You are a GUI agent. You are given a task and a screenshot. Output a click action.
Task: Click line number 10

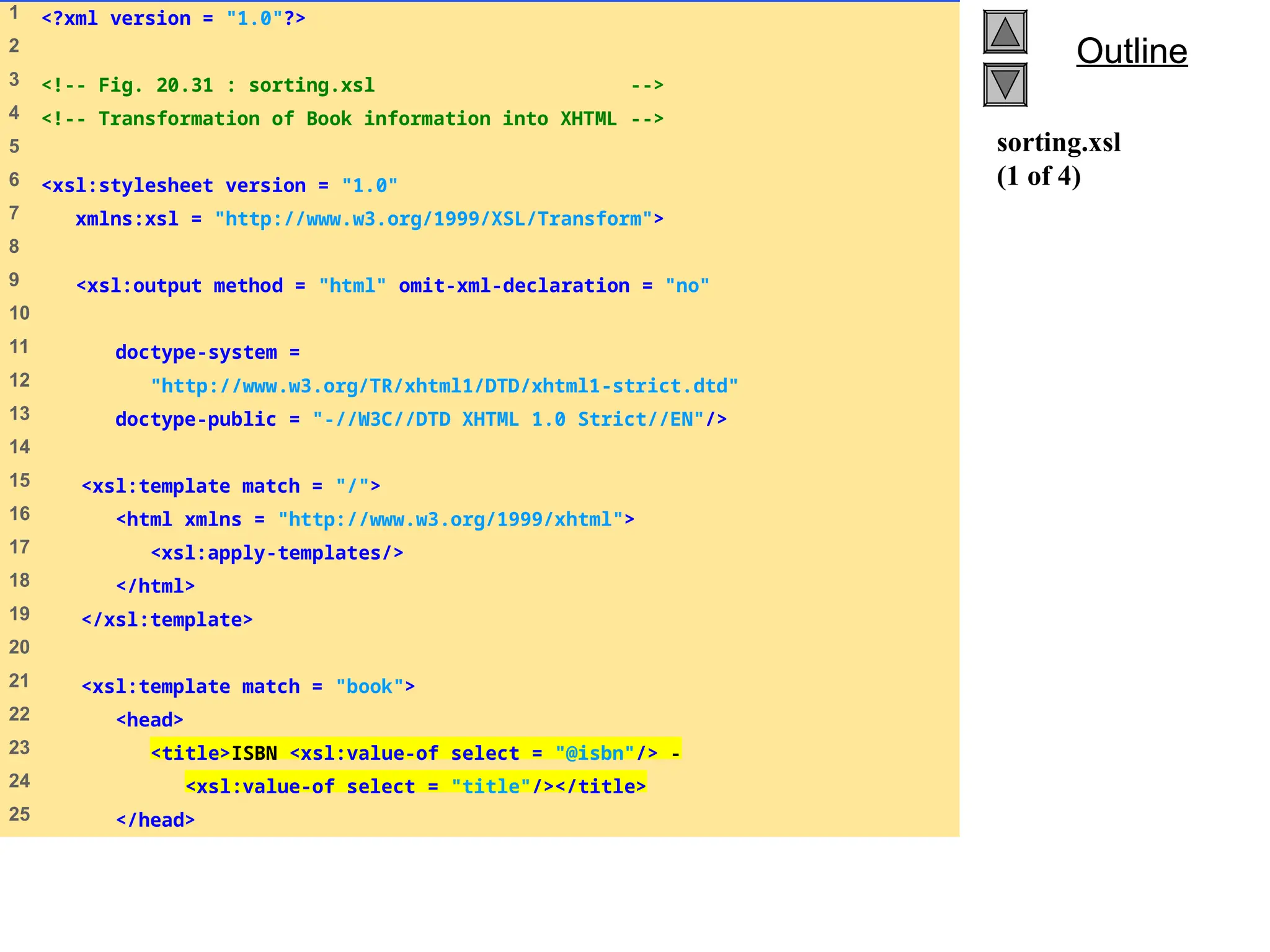(19, 314)
